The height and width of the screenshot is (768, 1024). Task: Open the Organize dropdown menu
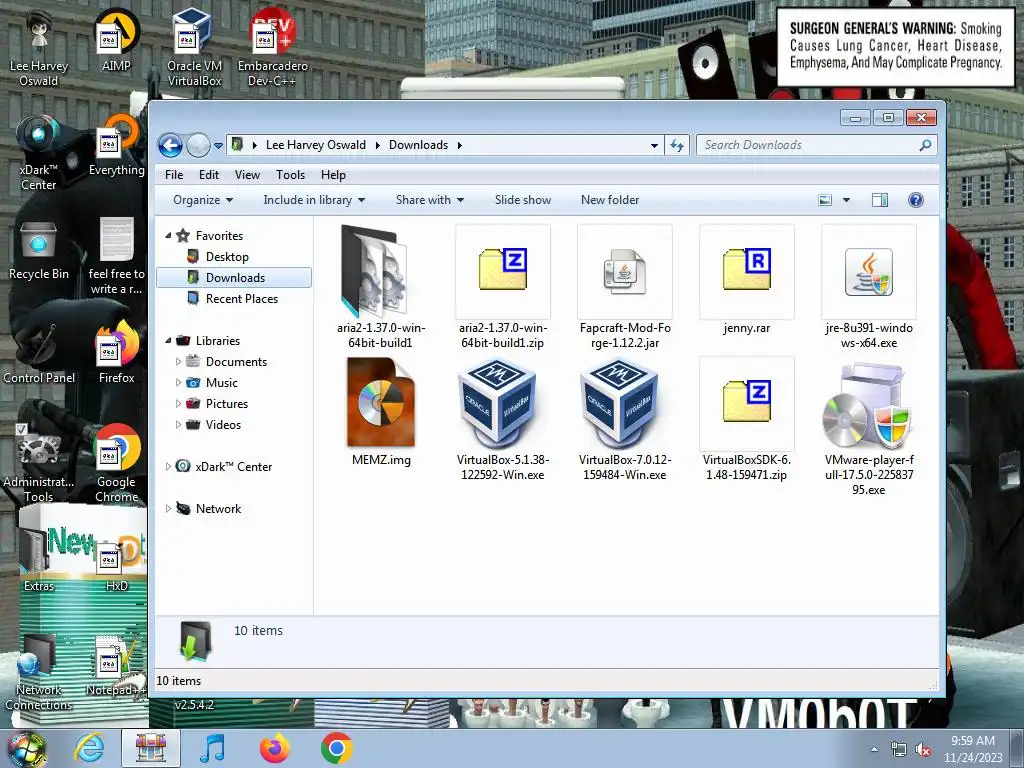tap(203, 200)
